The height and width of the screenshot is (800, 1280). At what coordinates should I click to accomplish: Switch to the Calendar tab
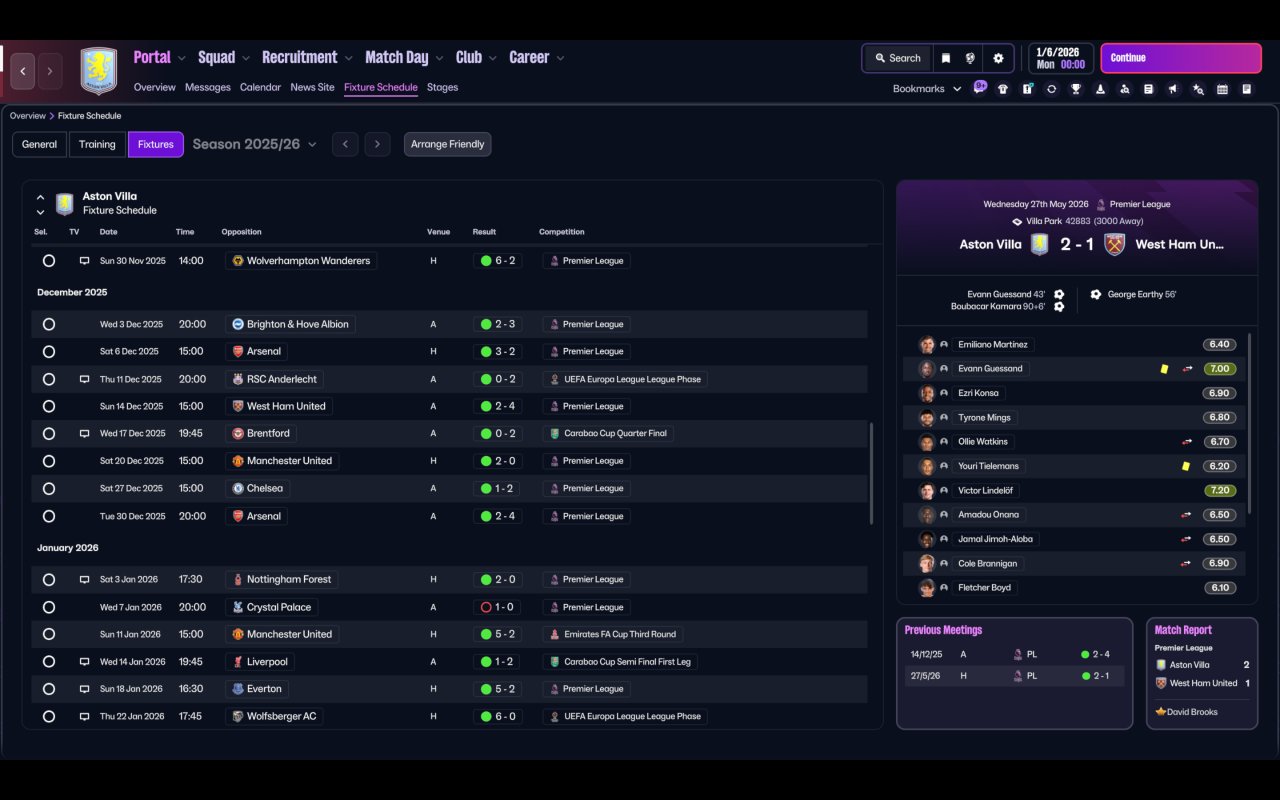pyautogui.click(x=260, y=87)
